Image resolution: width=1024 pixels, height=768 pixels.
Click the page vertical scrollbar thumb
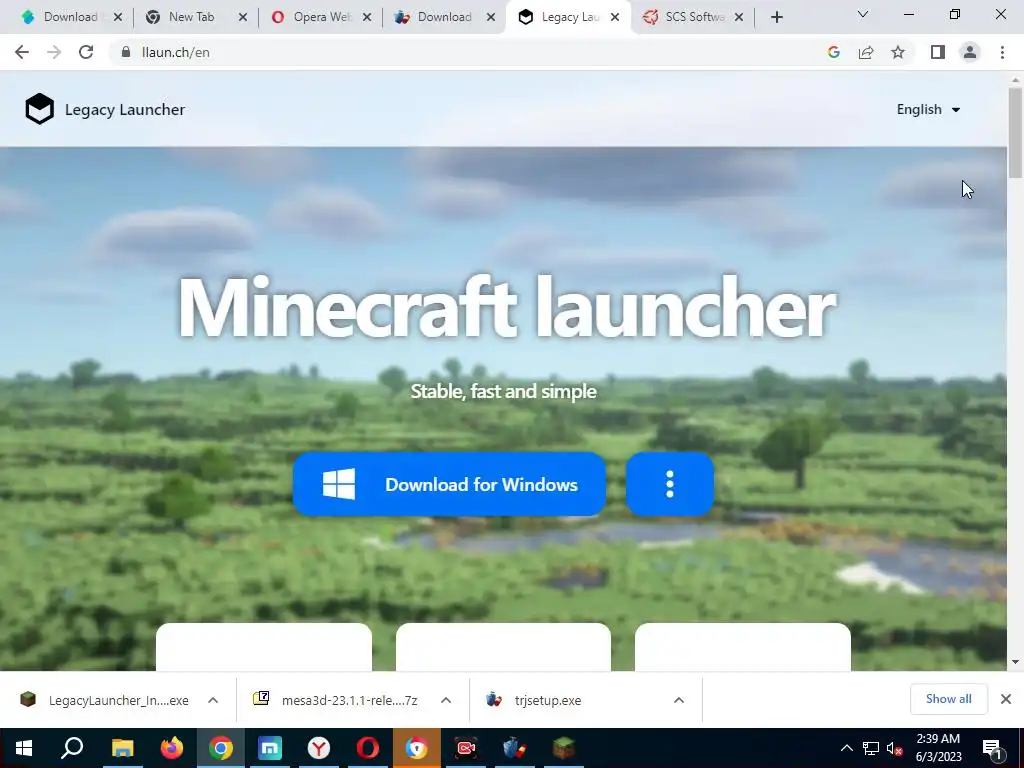1015,133
